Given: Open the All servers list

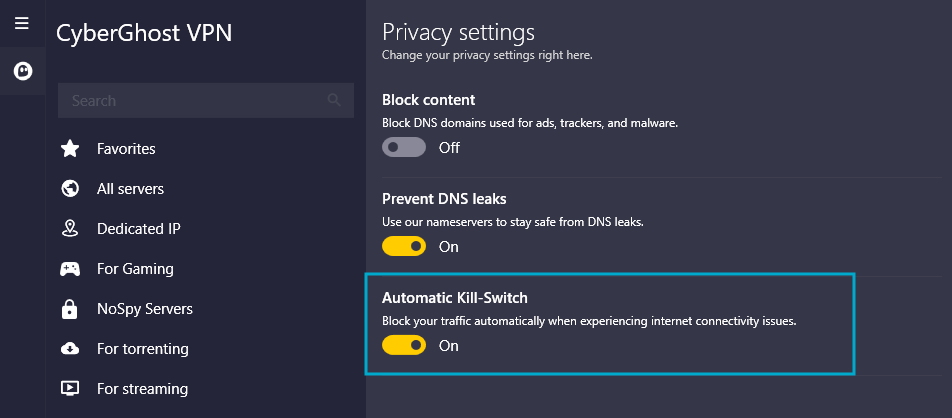Looking at the screenshot, I should pos(131,189).
